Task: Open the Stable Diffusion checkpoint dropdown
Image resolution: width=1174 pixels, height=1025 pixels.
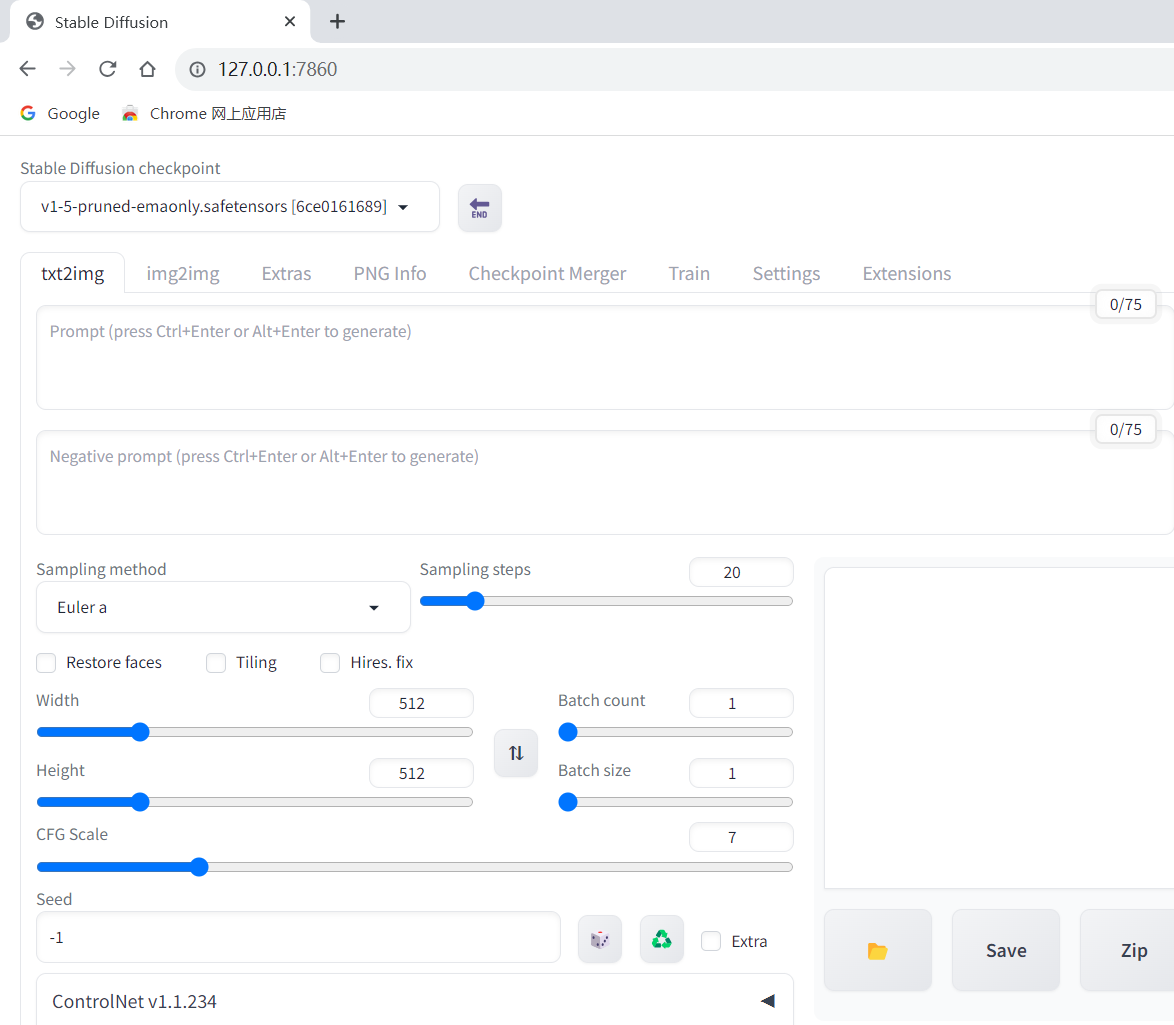Action: (x=230, y=207)
